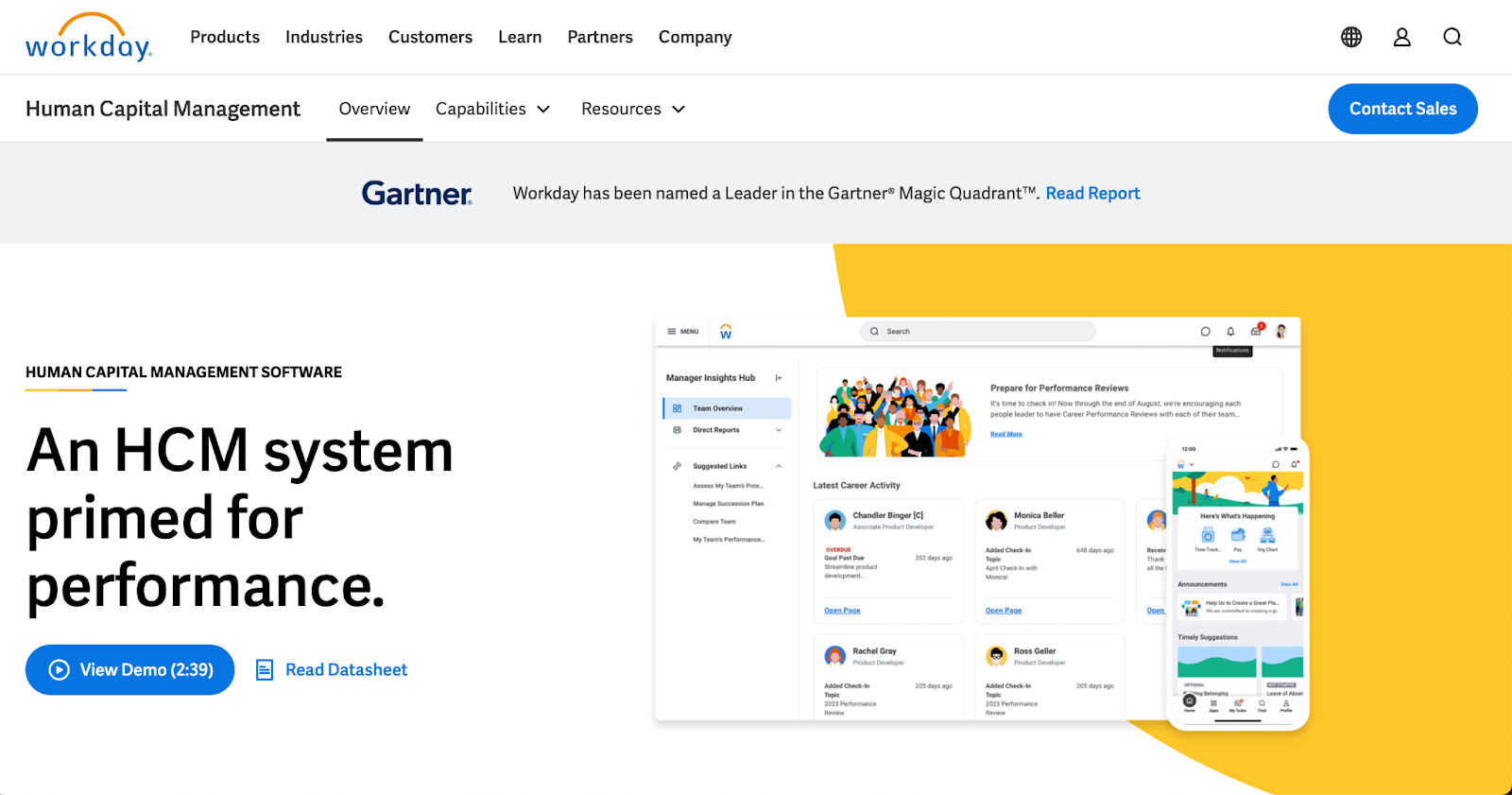Select the Overview tab

tap(374, 109)
